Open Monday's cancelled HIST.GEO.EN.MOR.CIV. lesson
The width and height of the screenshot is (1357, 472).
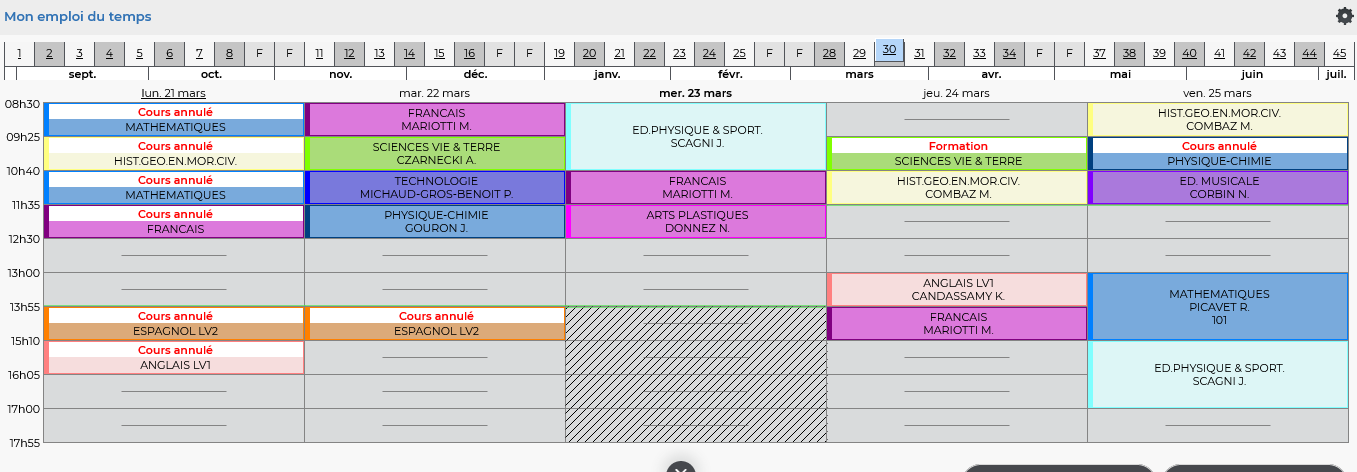174,153
